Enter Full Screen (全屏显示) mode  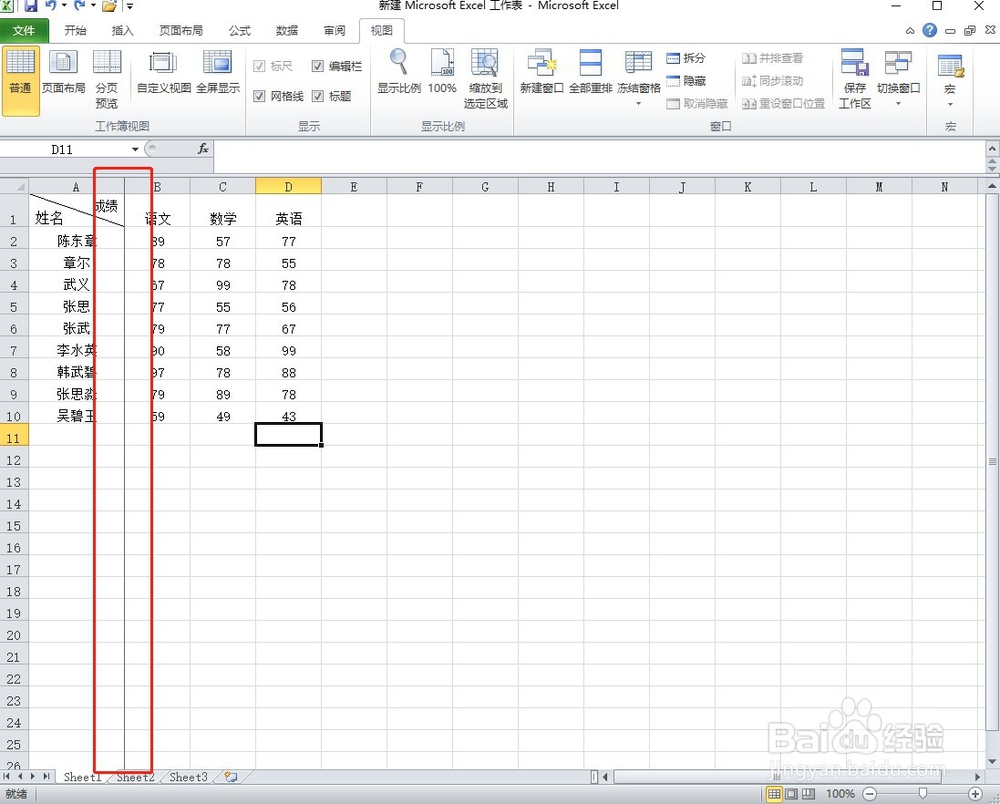pyautogui.click(x=218, y=73)
